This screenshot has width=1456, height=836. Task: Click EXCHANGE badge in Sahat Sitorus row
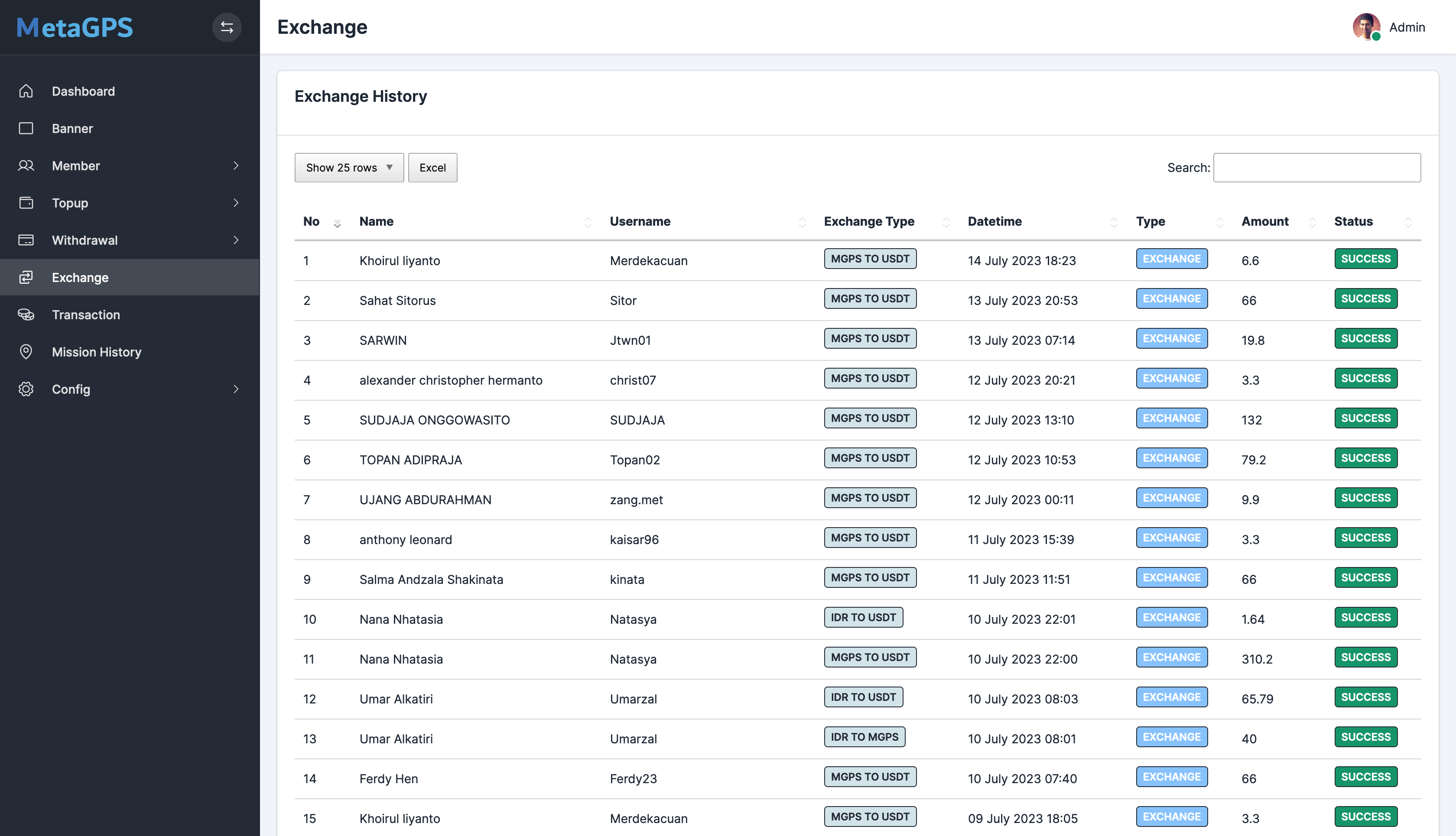[x=1172, y=298]
